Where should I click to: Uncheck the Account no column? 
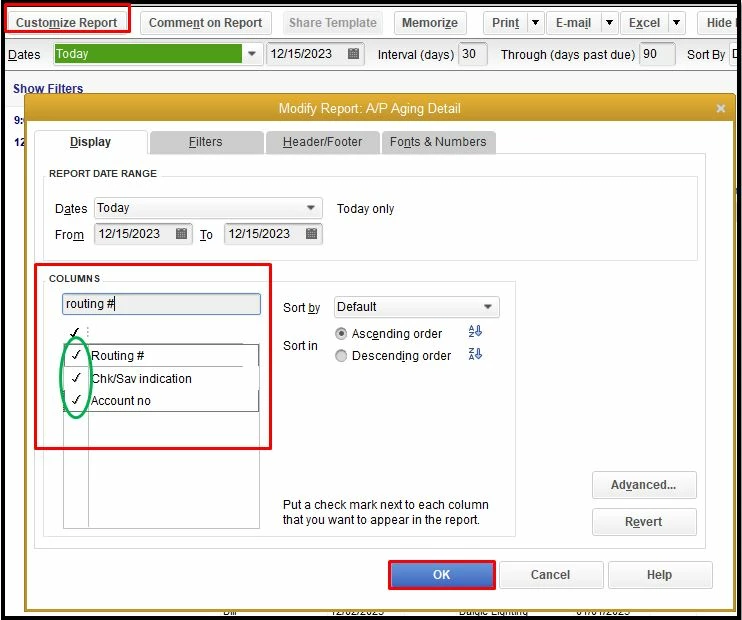point(76,400)
